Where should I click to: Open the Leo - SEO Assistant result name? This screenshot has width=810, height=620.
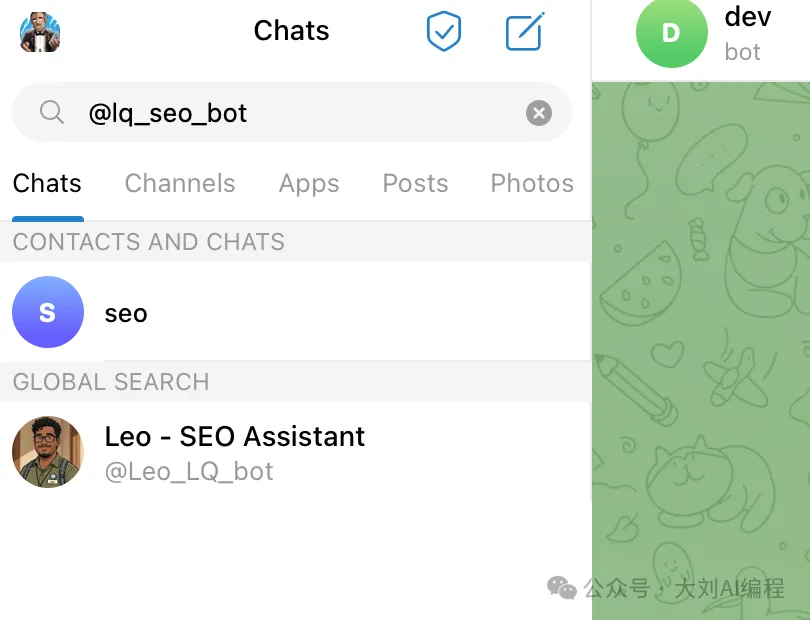[x=235, y=437]
